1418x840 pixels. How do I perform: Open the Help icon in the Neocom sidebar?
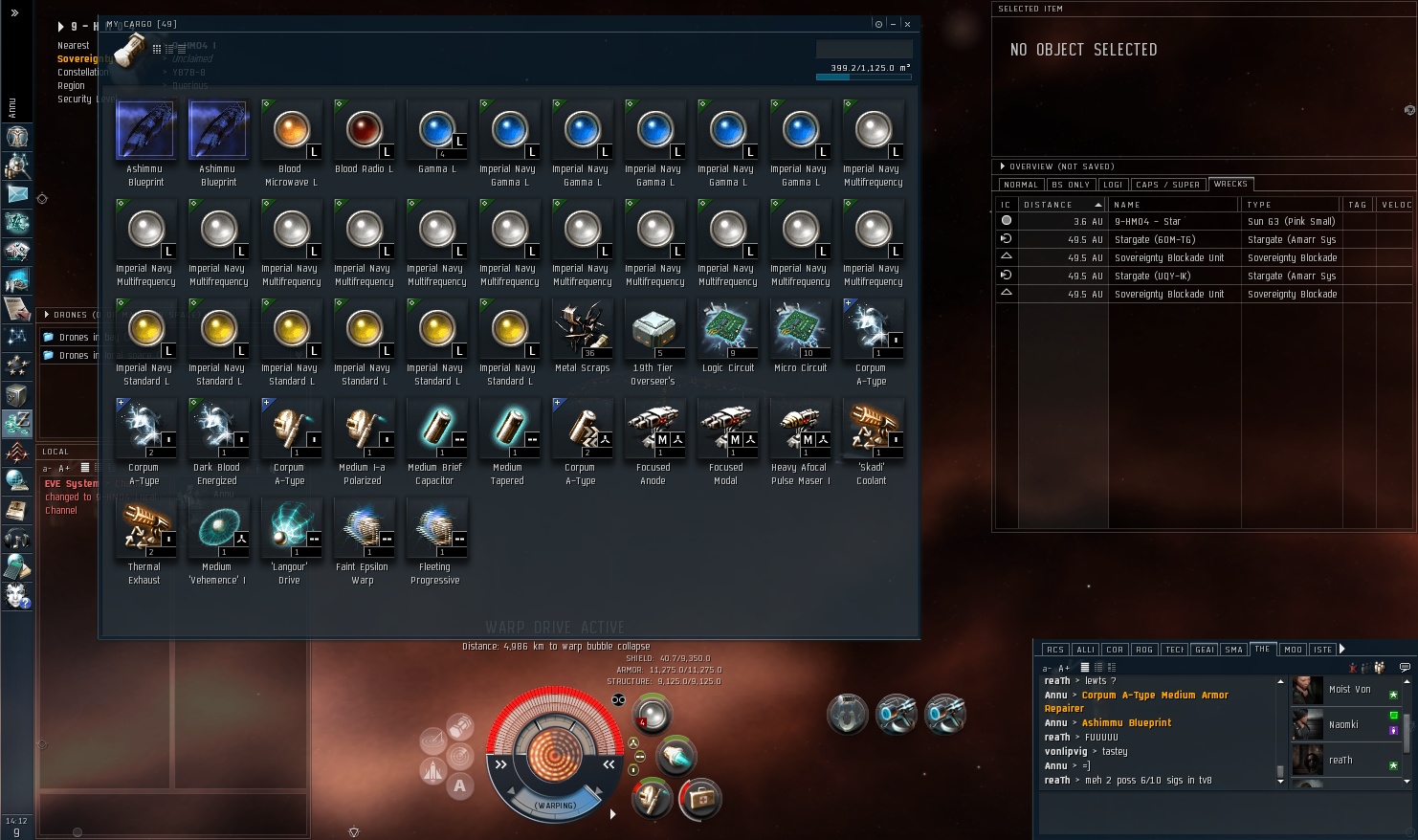[x=17, y=598]
